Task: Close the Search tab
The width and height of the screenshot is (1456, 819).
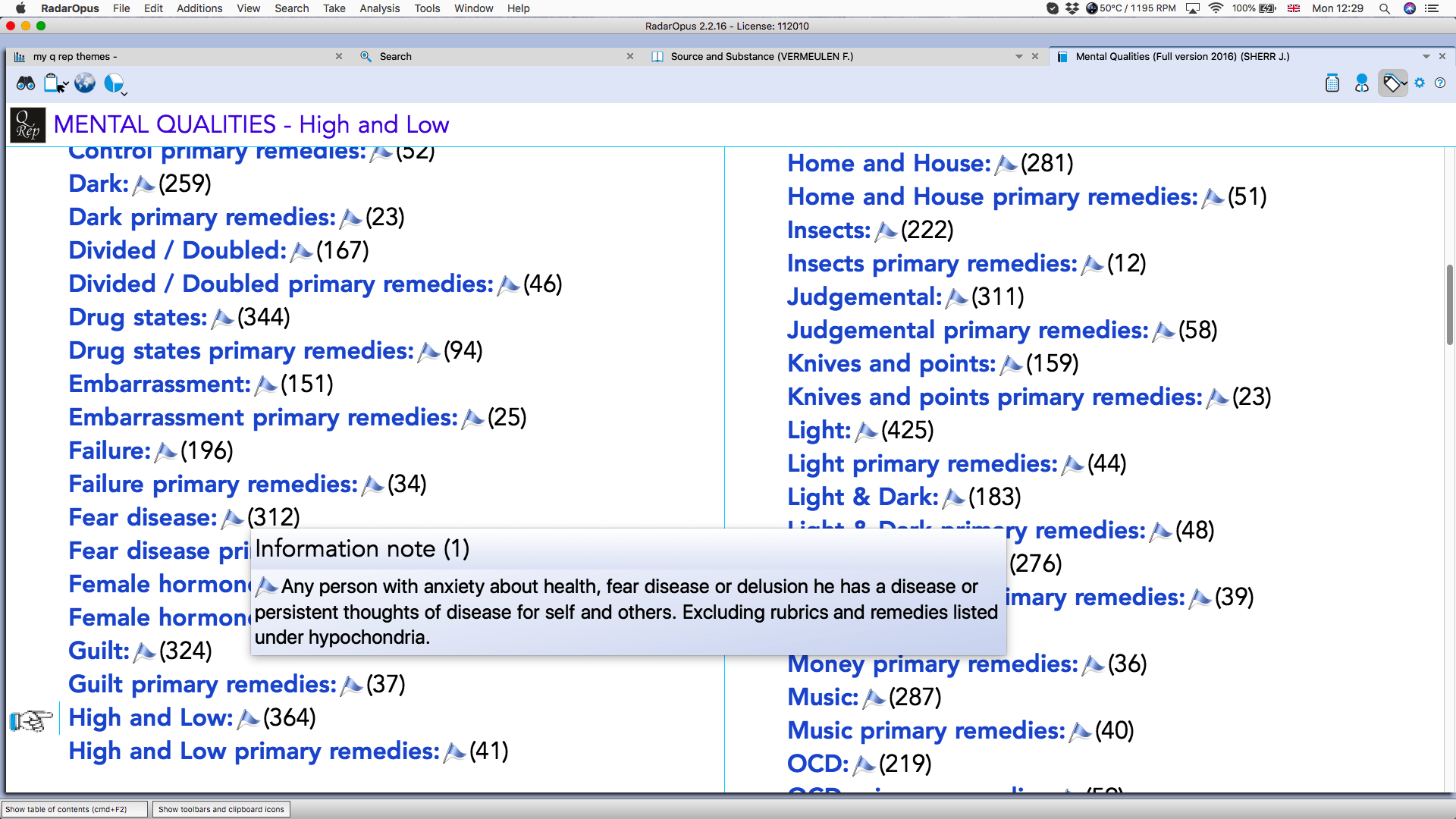Action: click(x=630, y=57)
